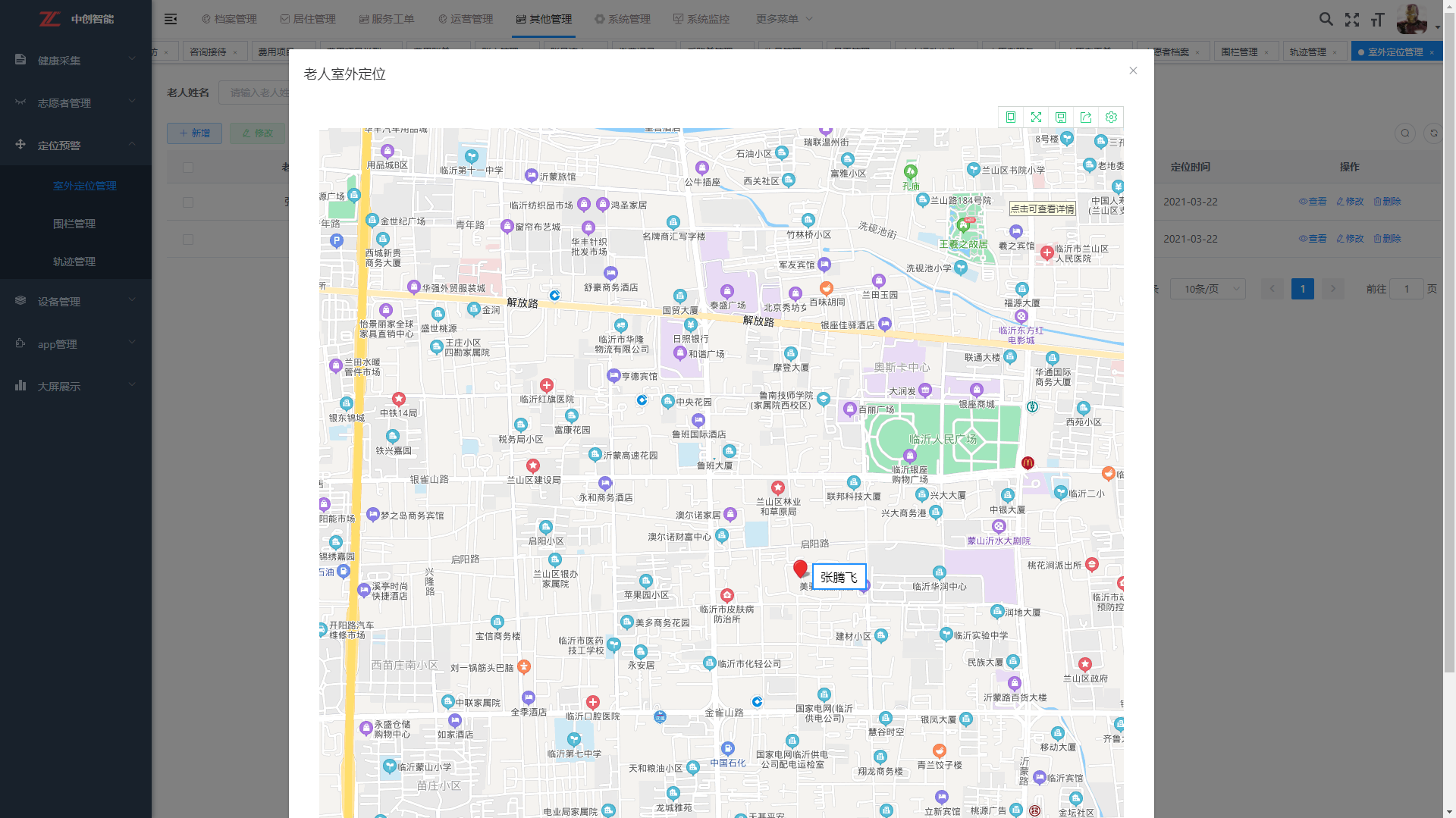
Task: Open map settings gear icon
Action: point(1111,118)
